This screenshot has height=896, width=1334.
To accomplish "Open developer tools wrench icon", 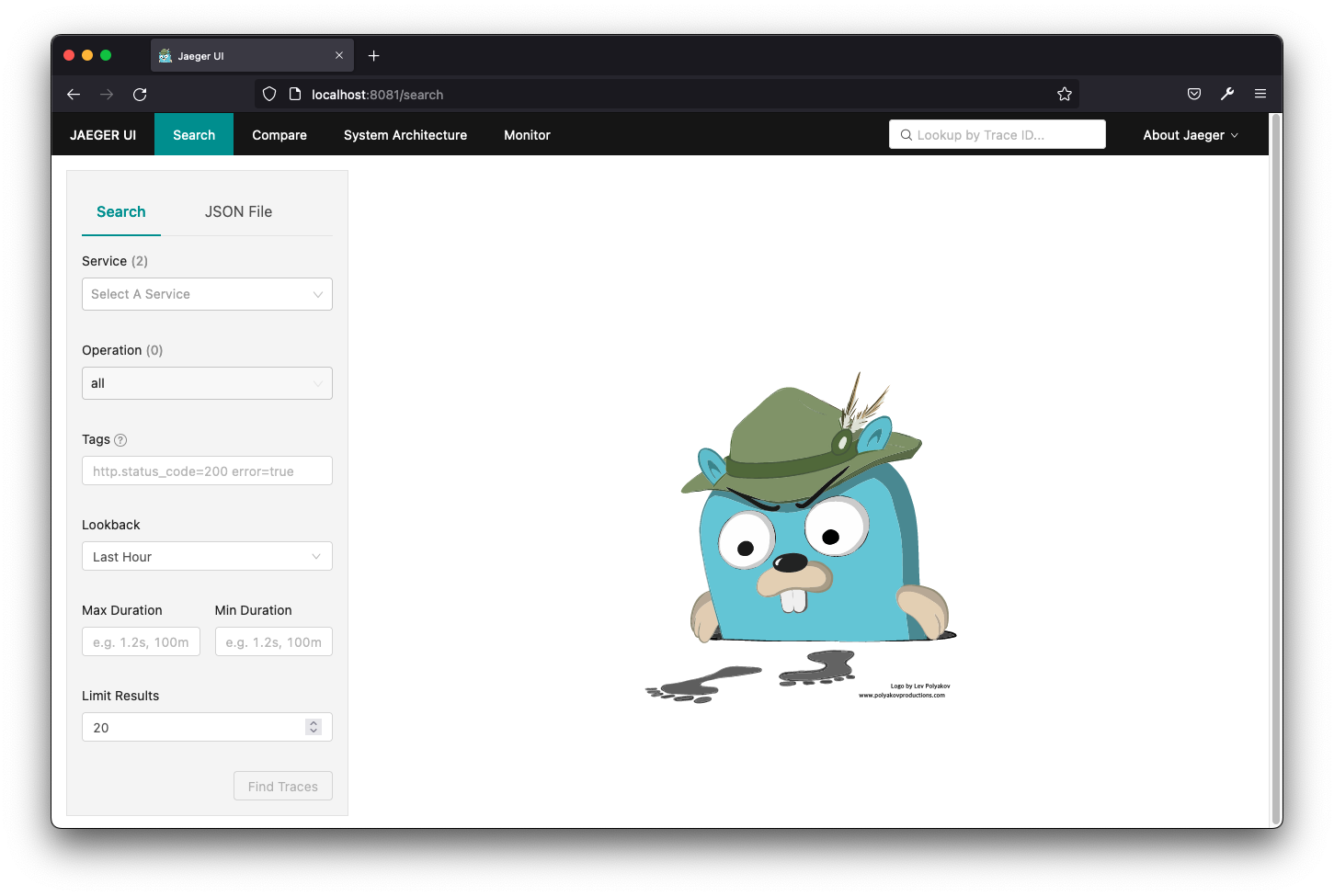I will coord(1227,94).
